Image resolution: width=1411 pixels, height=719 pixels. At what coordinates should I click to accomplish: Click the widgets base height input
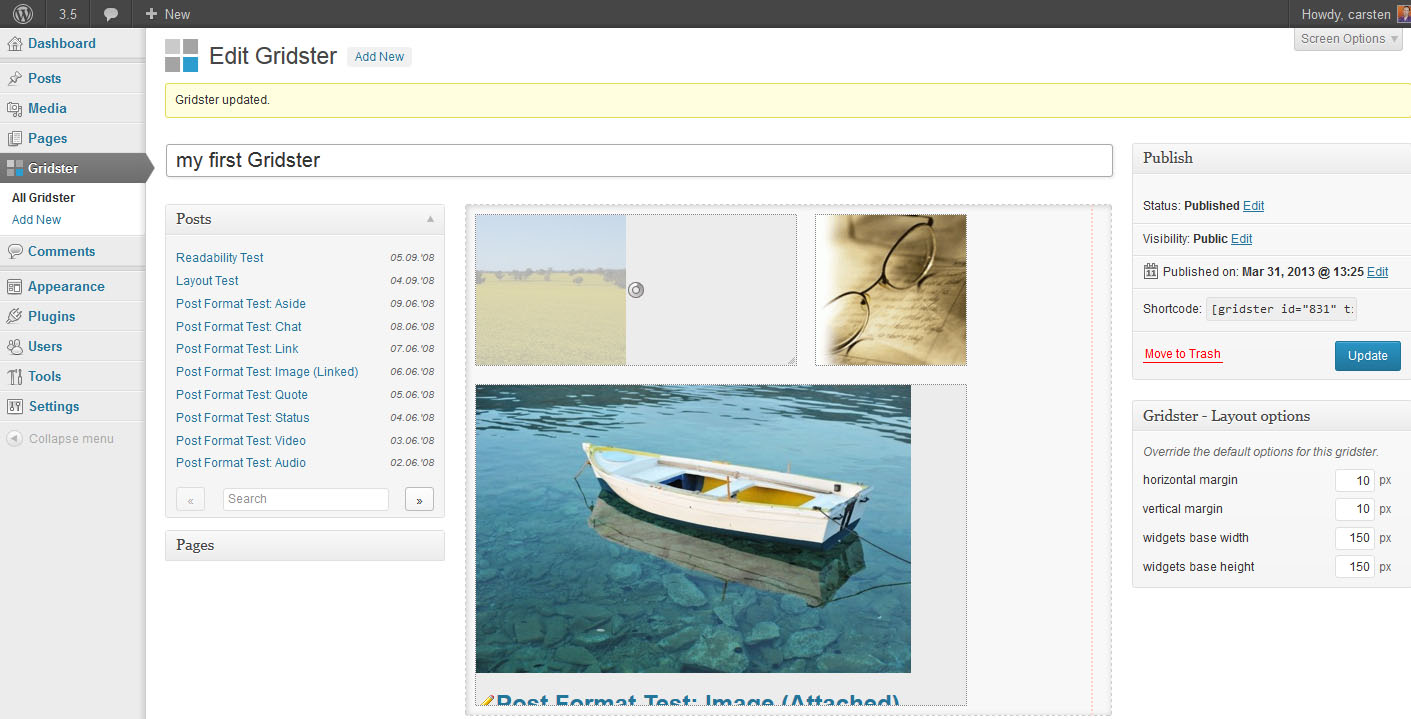1355,568
